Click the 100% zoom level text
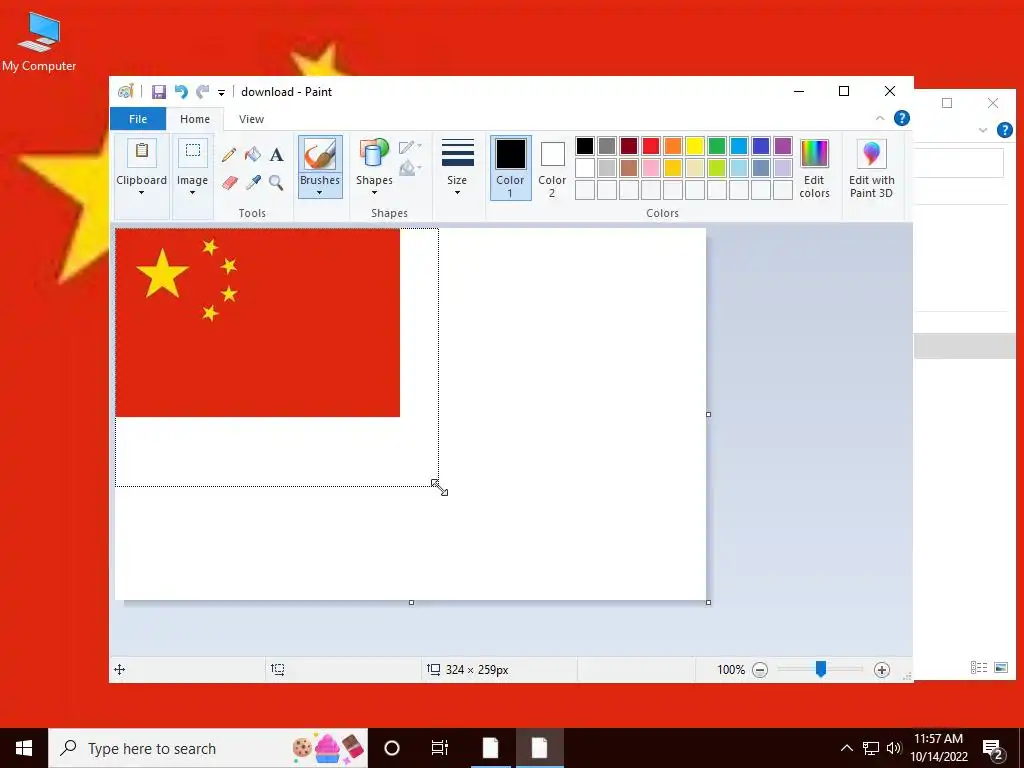1024x768 pixels. [731, 669]
